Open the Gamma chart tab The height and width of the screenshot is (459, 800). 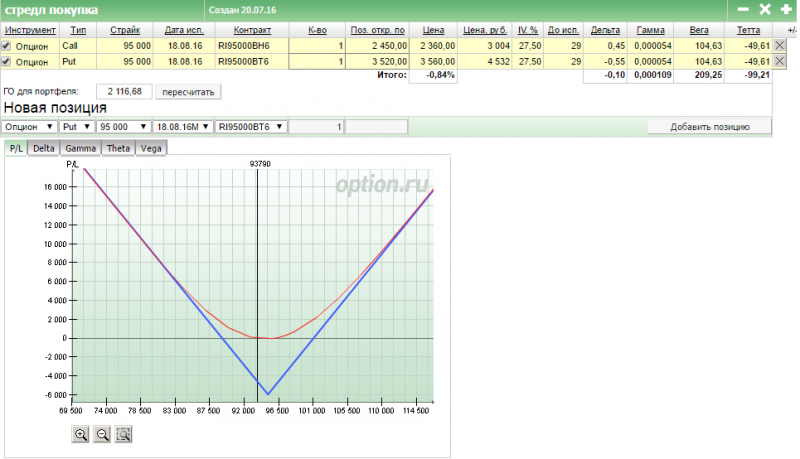81,148
